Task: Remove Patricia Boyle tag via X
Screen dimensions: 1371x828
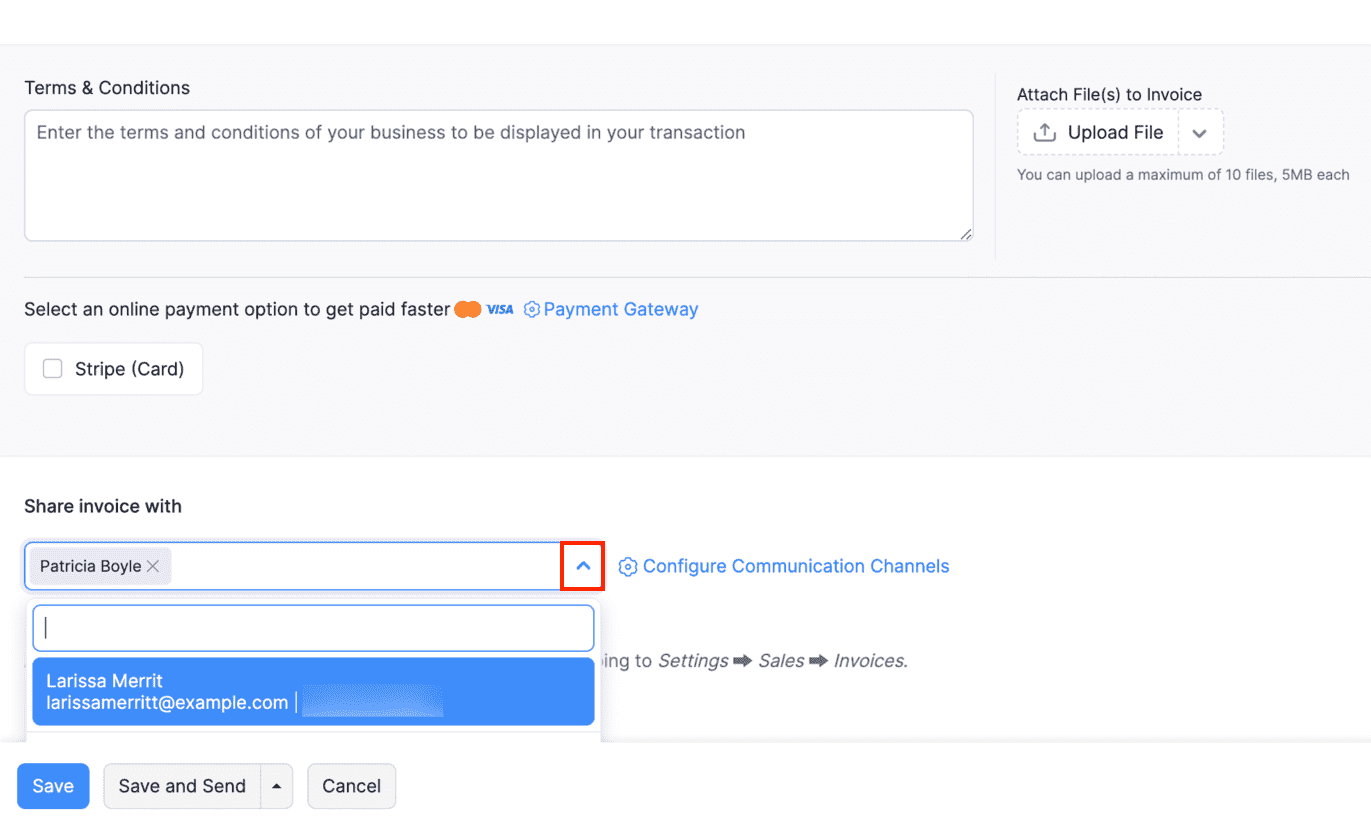Action: click(x=153, y=566)
